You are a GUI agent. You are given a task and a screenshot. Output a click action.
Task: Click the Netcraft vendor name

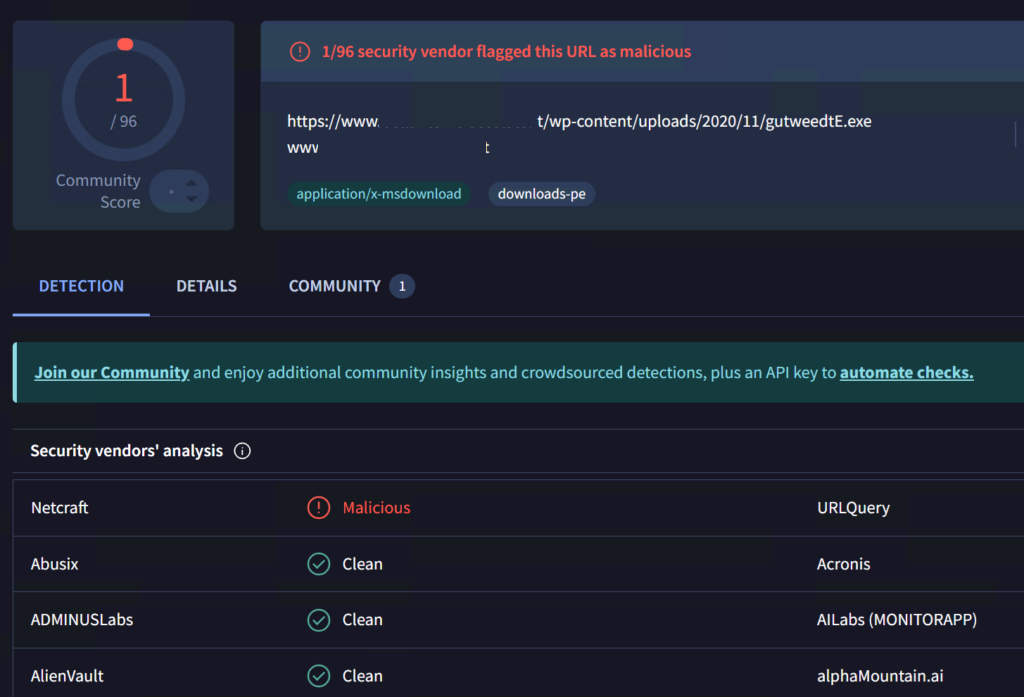pos(60,508)
